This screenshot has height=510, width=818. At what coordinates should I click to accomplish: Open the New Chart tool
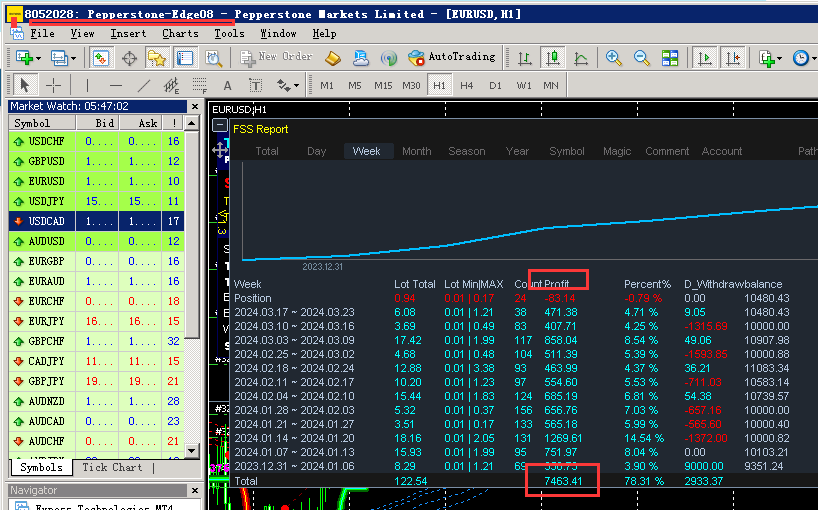pyautogui.click(x=25, y=57)
